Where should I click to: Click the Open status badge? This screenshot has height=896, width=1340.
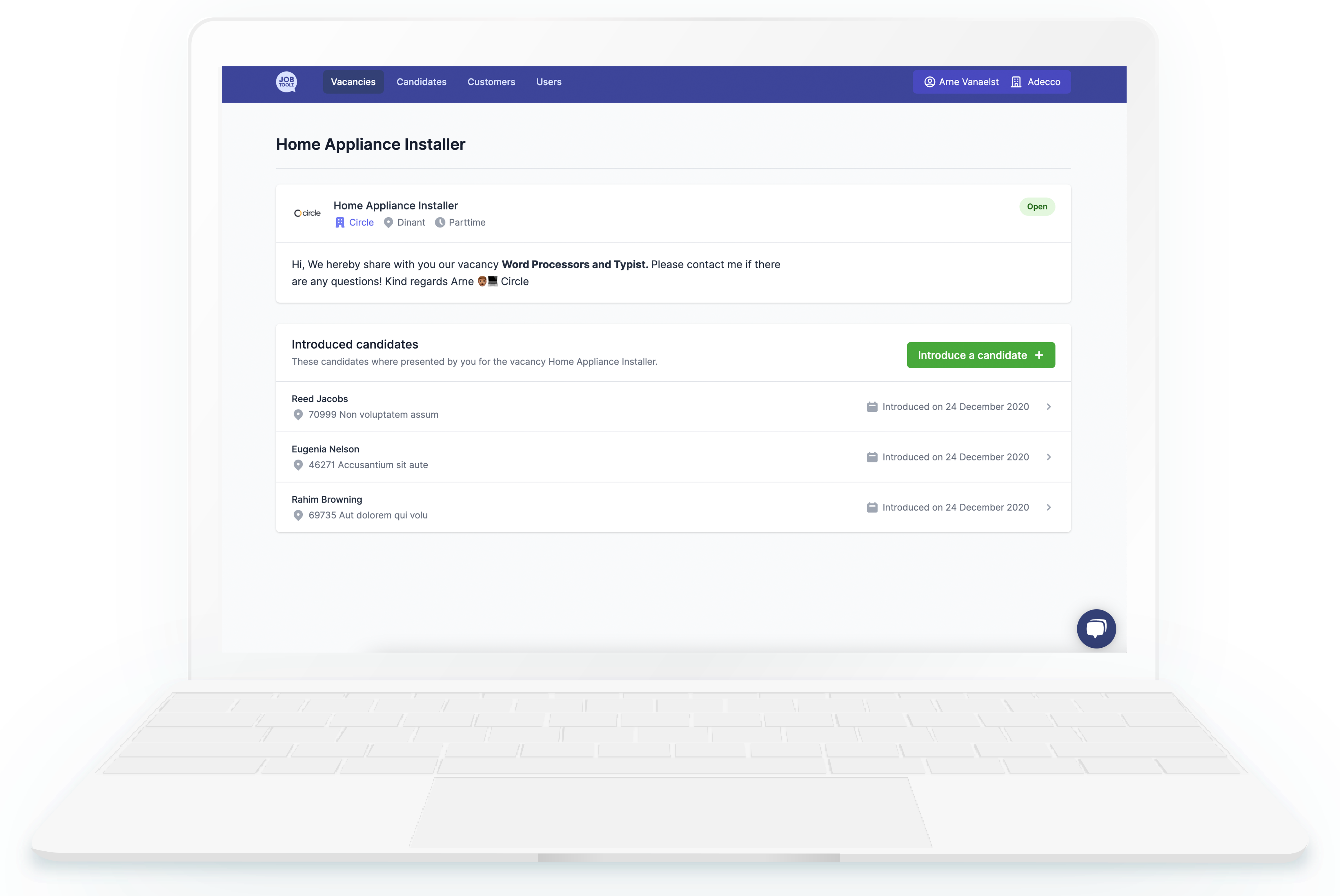tap(1036, 206)
